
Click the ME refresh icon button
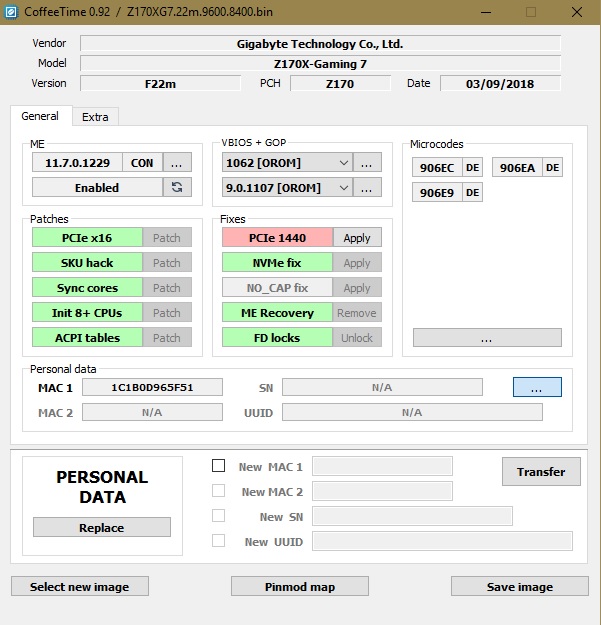[x=177, y=187]
